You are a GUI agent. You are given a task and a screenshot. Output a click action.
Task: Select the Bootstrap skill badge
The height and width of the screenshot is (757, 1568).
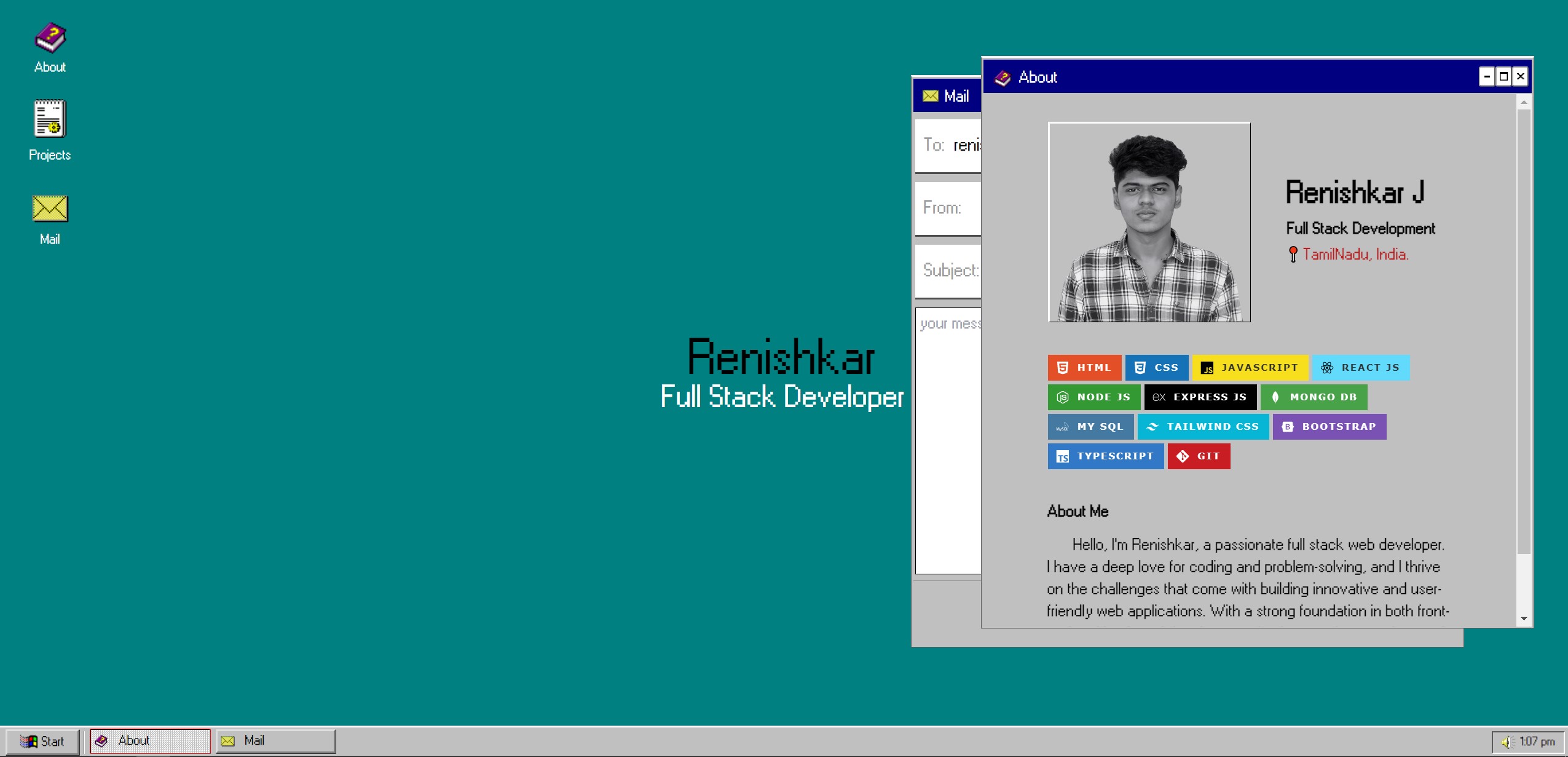(x=1328, y=426)
